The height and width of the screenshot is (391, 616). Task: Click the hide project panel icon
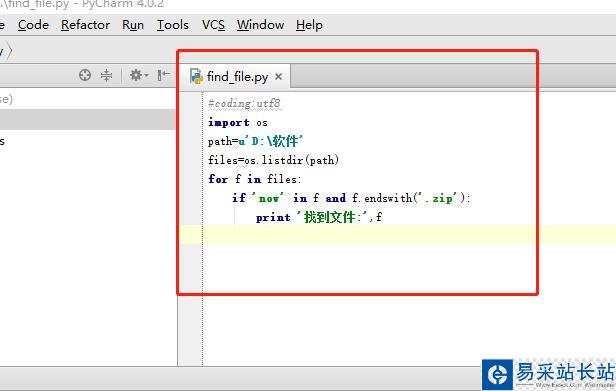click(163, 75)
